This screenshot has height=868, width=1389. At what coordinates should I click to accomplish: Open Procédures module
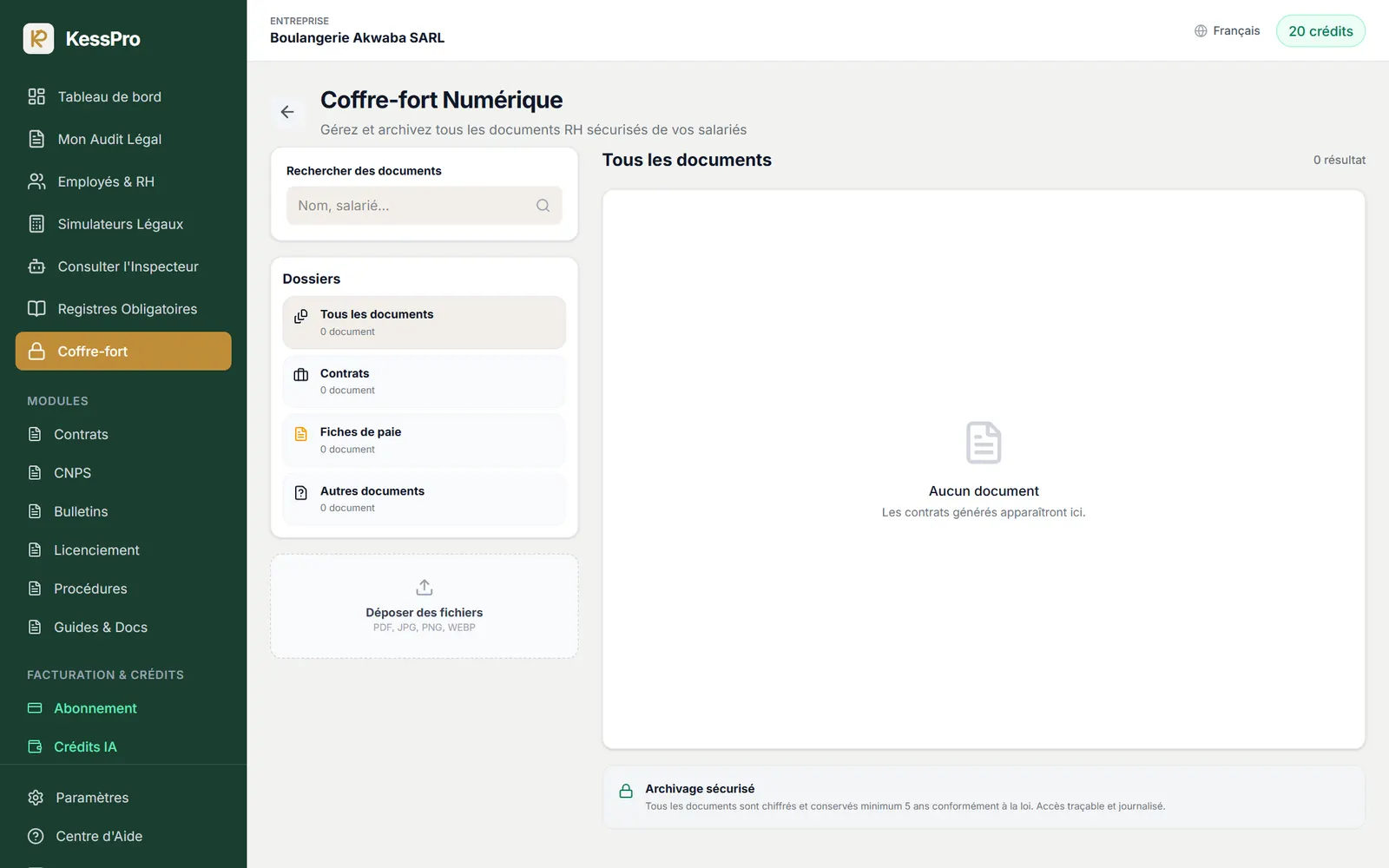pos(123,589)
